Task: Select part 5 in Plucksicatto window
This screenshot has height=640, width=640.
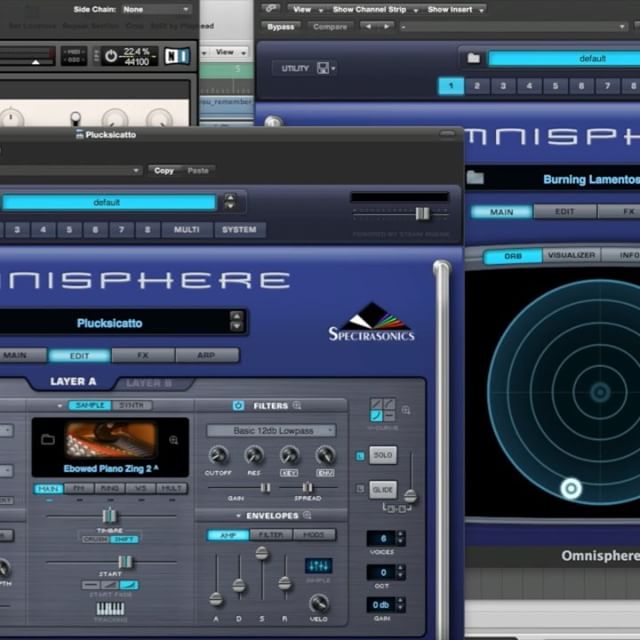Action: coord(69,229)
